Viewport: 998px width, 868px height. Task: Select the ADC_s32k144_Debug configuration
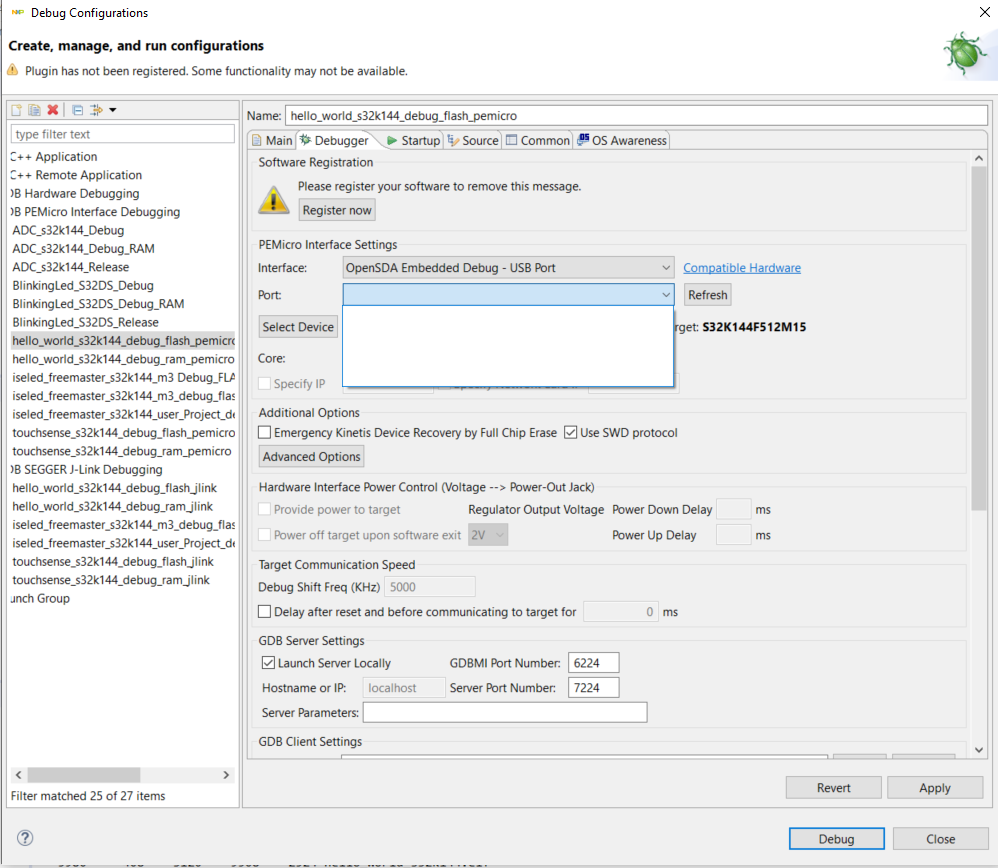click(x=68, y=230)
